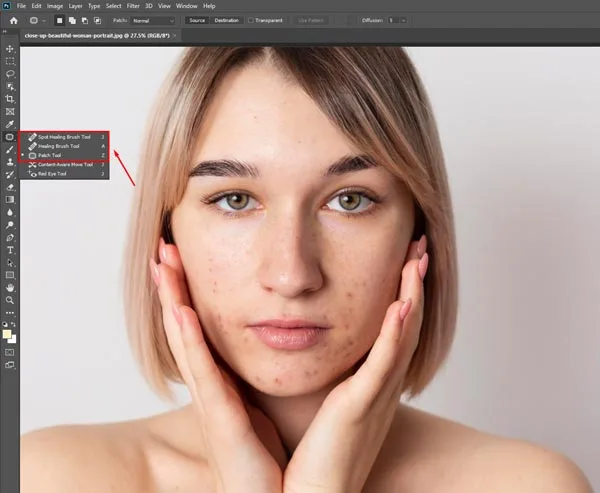Choose Red Eye Tool from flyout
600x493 pixels.
click(x=65, y=174)
